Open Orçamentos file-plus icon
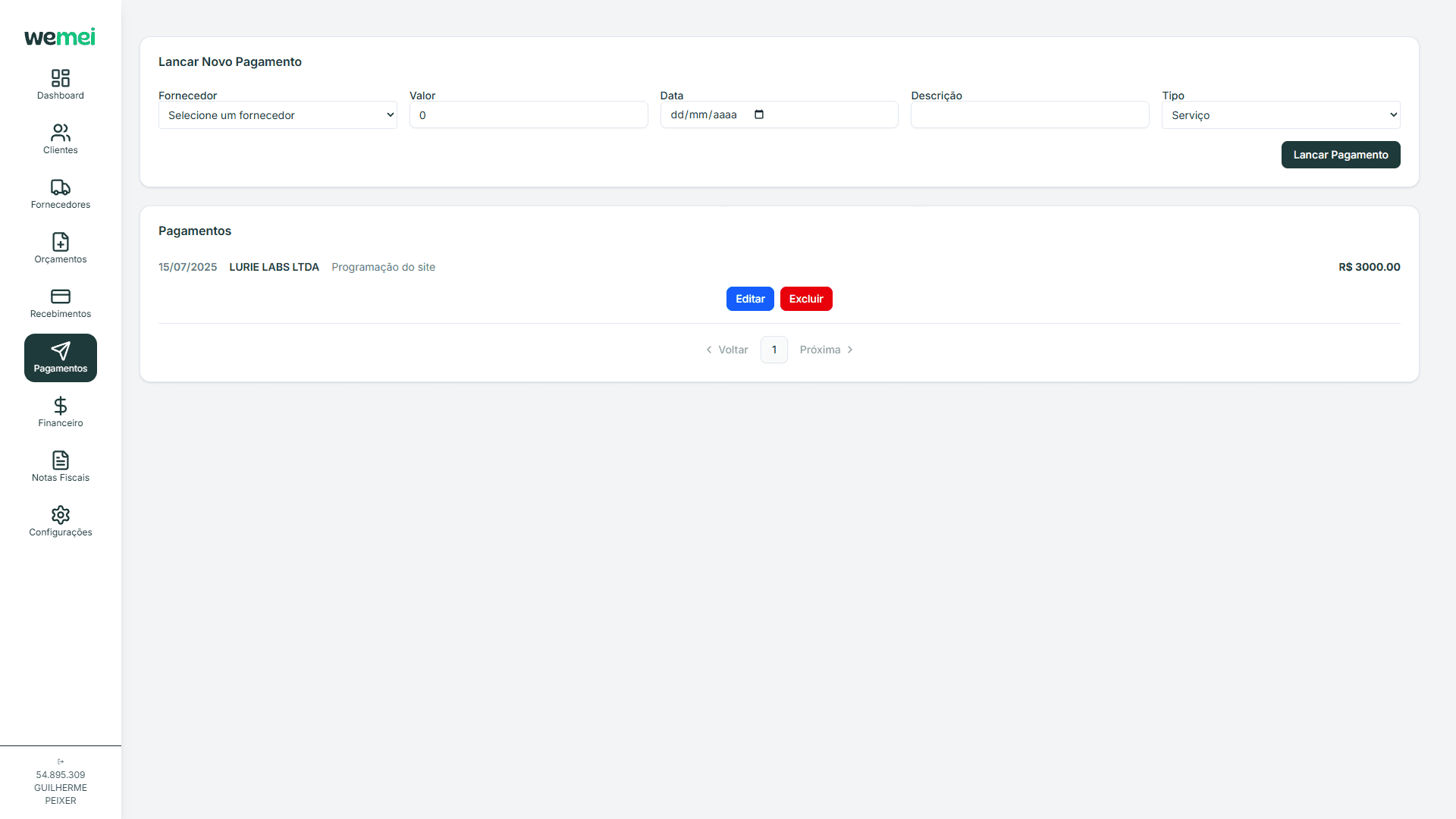Viewport: 1456px width, 819px height. 61,242
